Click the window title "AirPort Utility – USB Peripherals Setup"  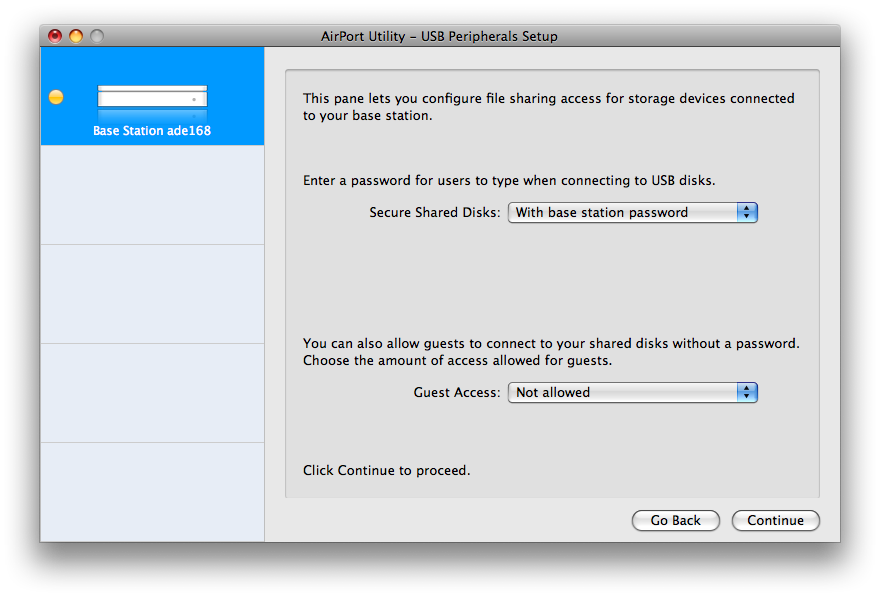(x=439, y=36)
